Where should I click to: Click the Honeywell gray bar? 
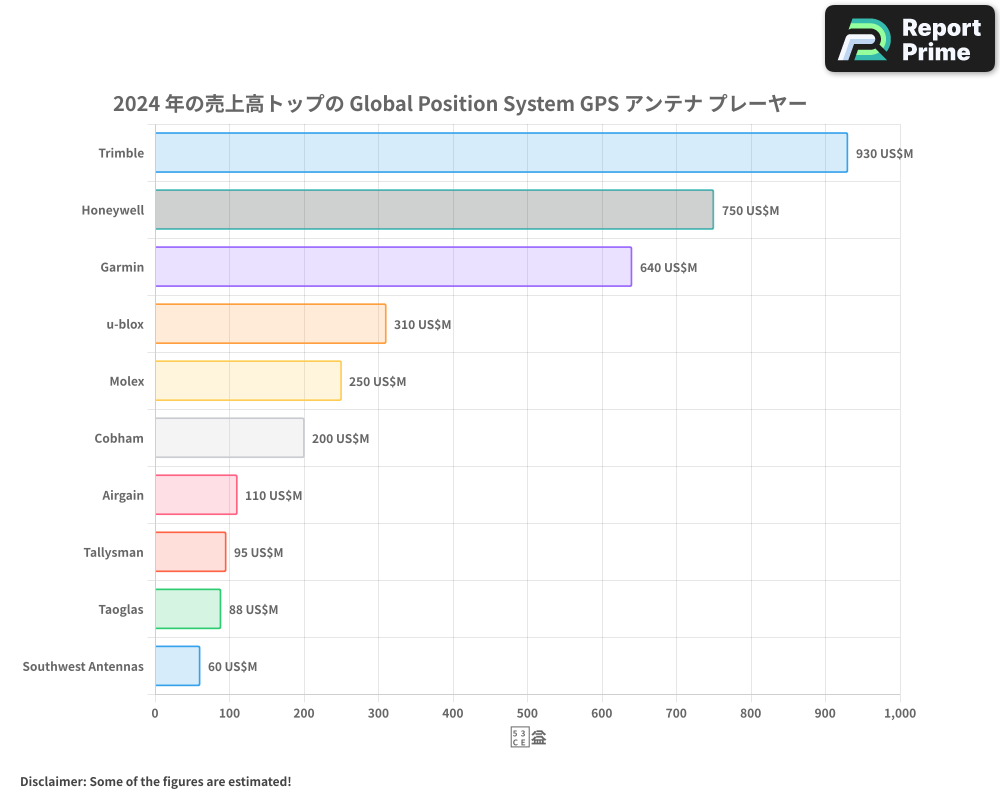pos(430,210)
